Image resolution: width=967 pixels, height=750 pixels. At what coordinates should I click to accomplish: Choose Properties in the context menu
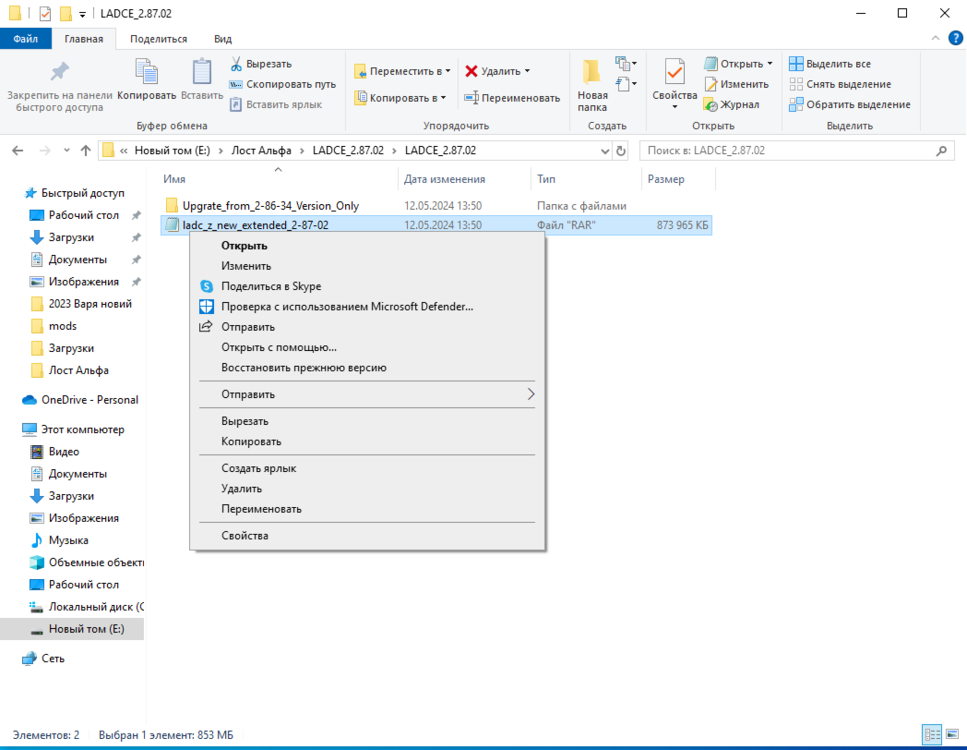pyautogui.click(x=245, y=536)
